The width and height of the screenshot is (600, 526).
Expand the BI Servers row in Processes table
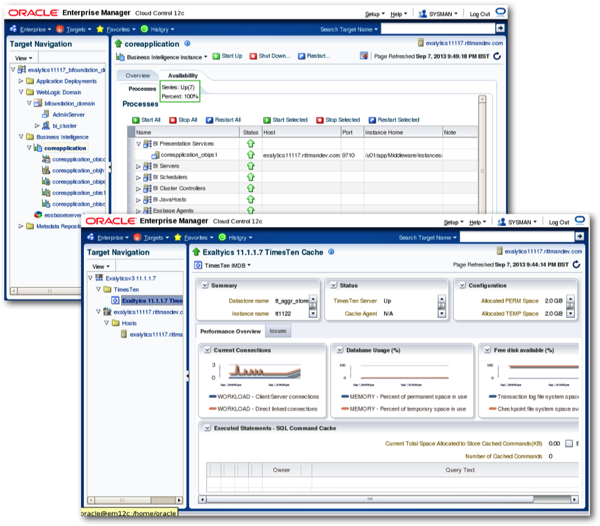coord(139,166)
